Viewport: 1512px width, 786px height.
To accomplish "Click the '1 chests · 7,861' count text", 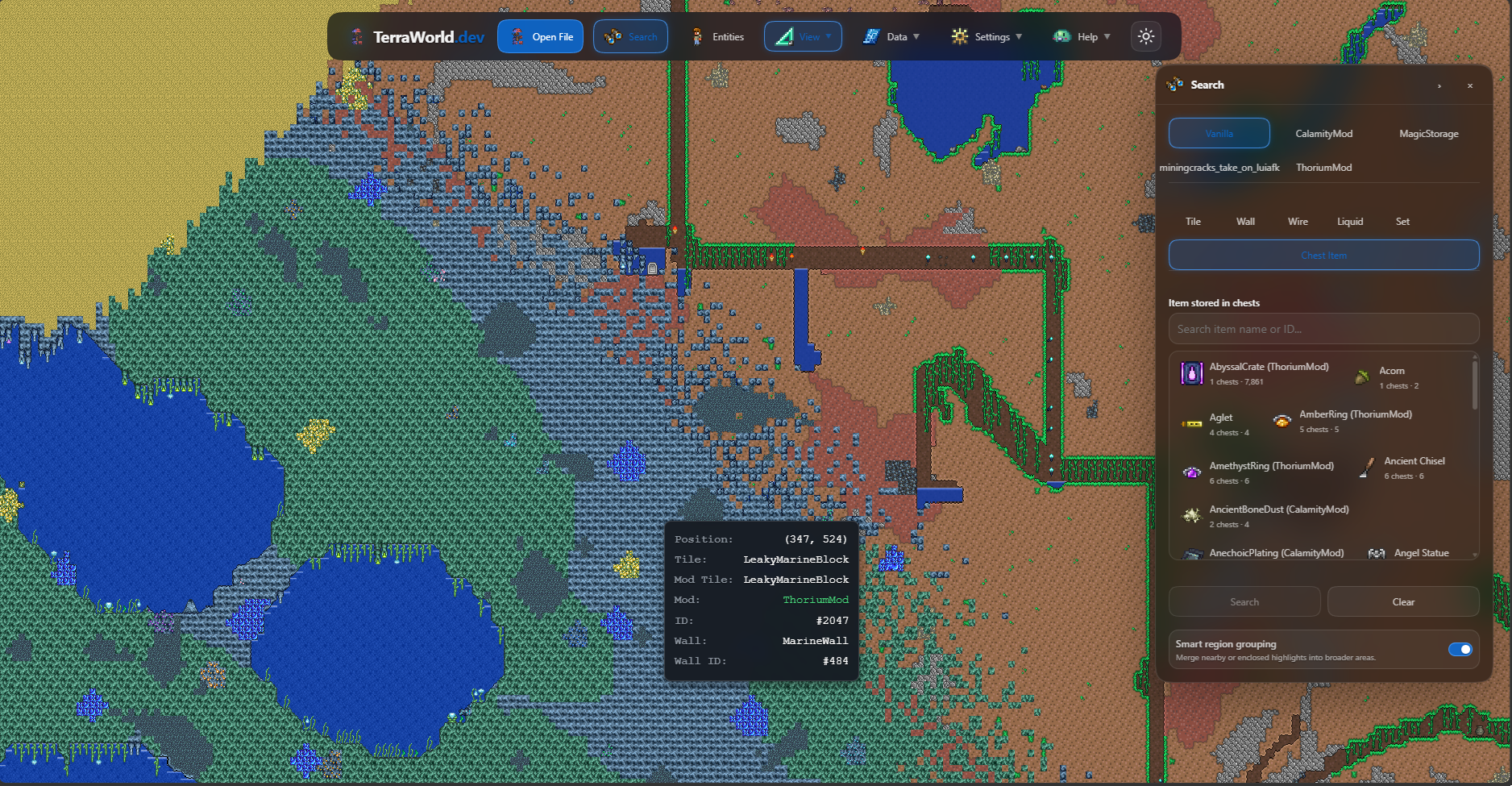I will [x=1236, y=382].
